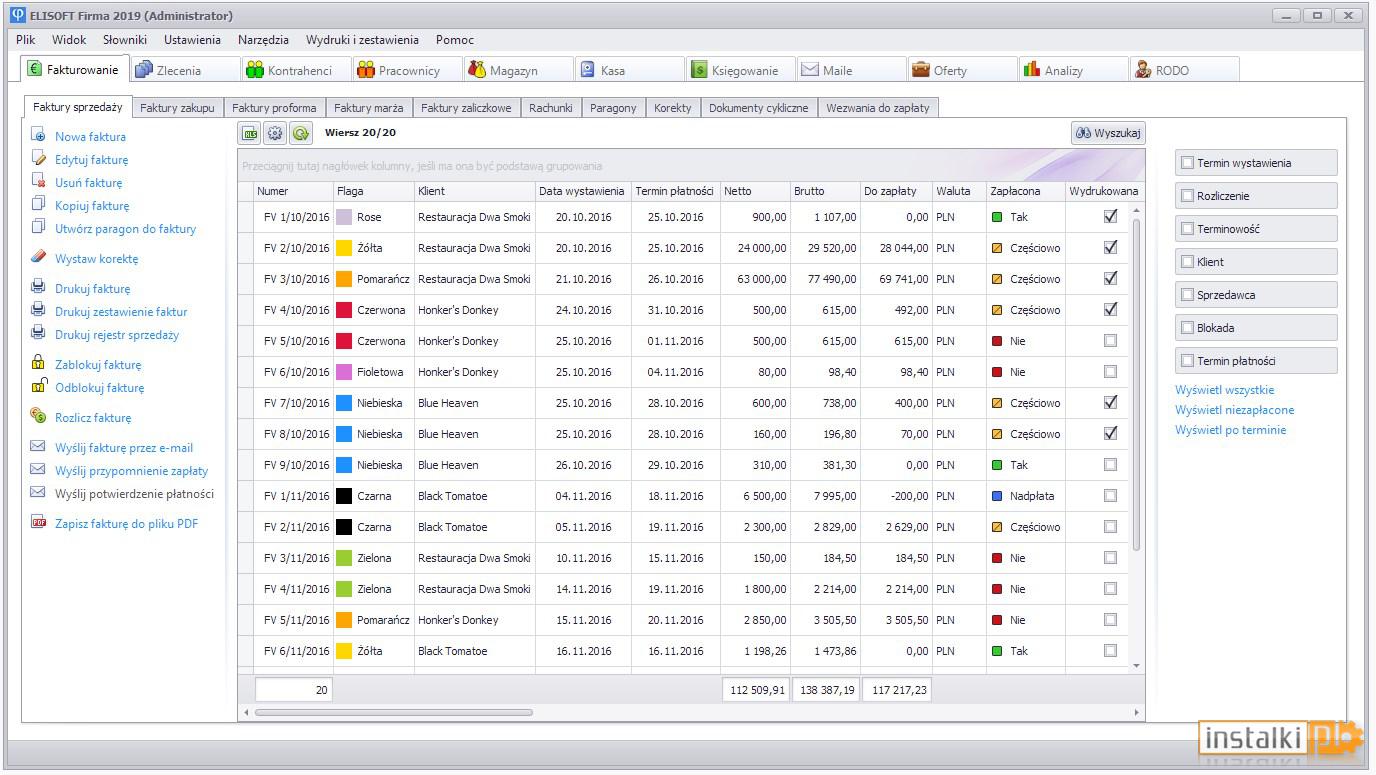Enable the Sprzedawca filter checkbox
The image size is (1376, 775).
coord(1187,295)
